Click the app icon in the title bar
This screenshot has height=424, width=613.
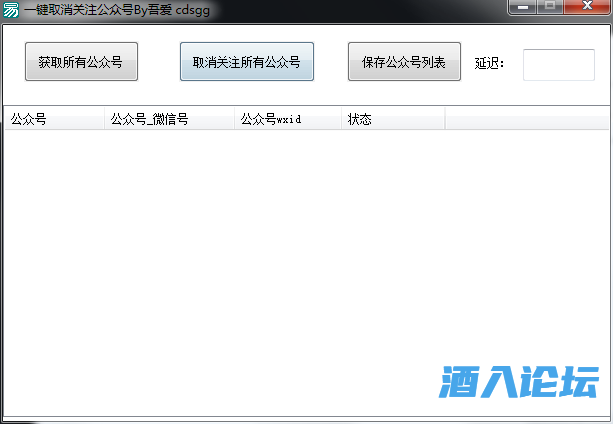point(11,10)
